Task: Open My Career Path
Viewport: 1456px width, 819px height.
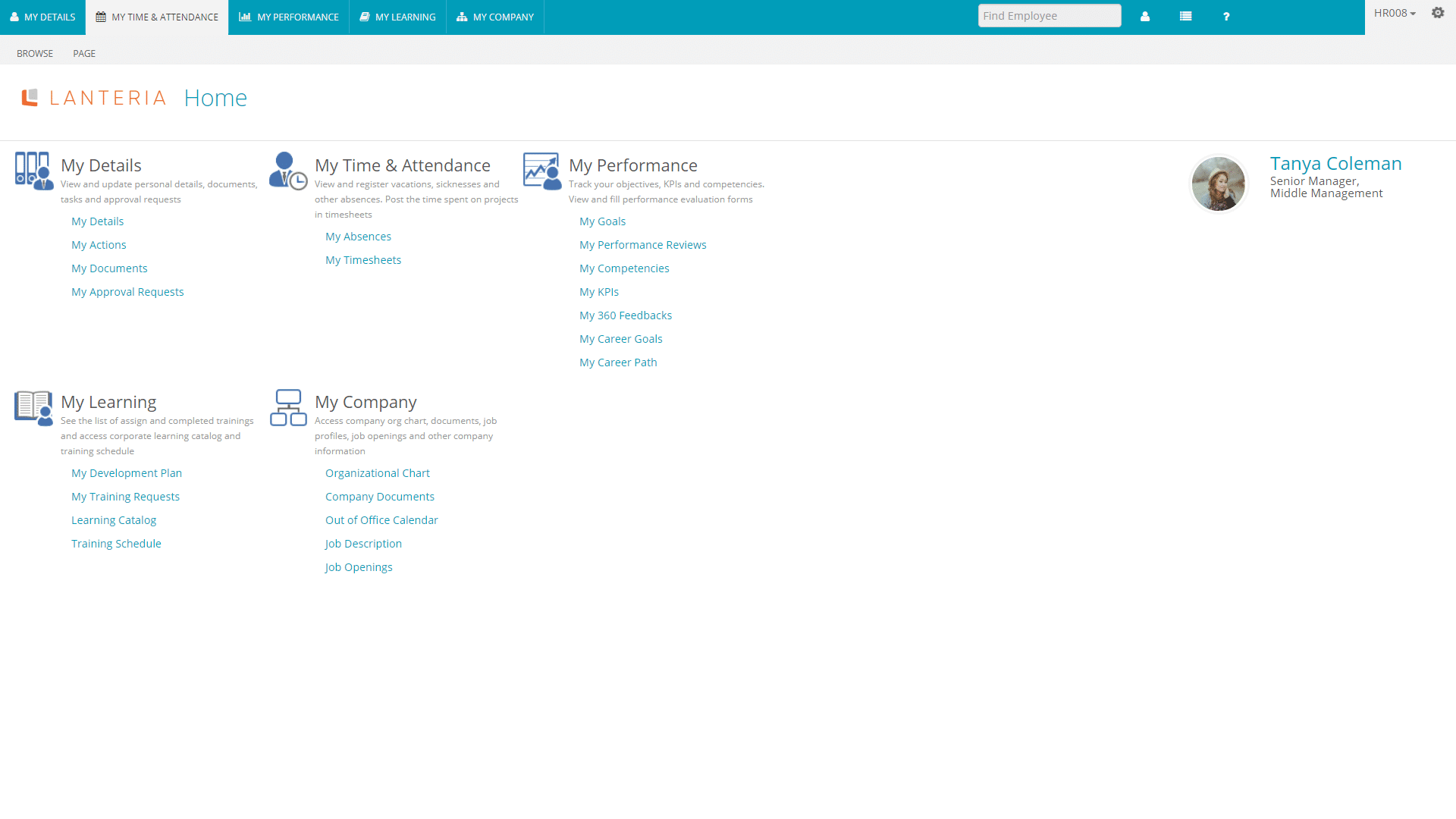Action: point(618,362)
